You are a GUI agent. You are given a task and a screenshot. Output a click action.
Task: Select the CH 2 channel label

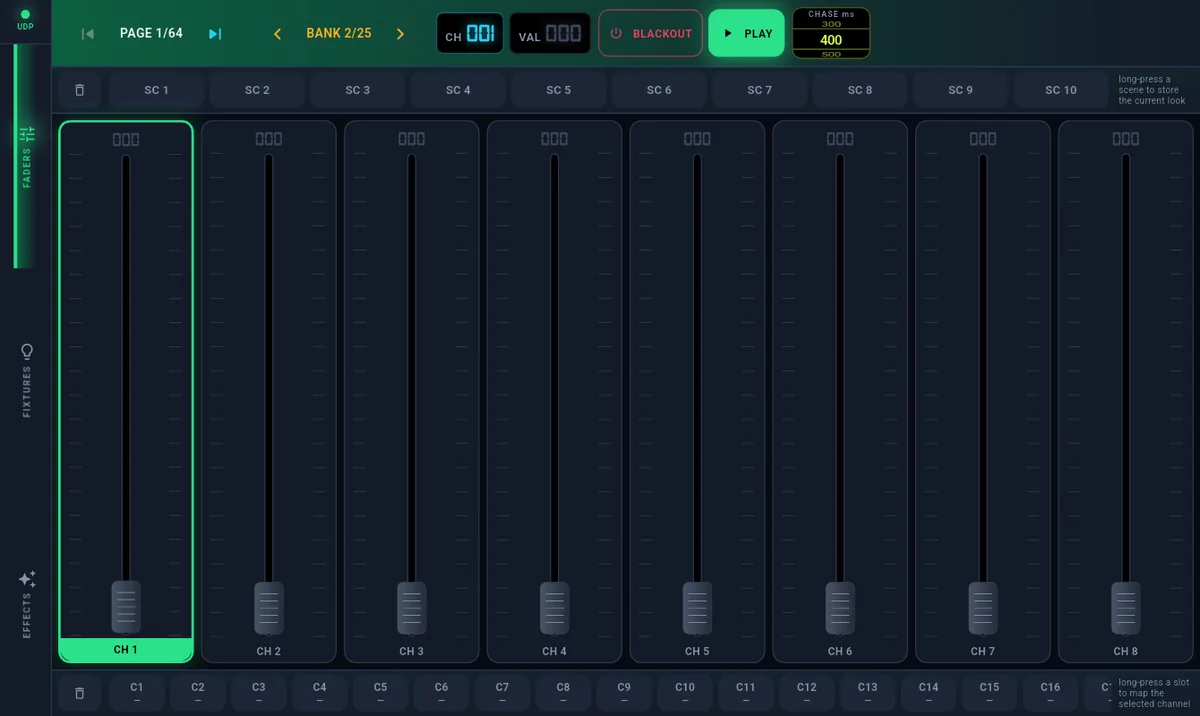coord(269,651)
